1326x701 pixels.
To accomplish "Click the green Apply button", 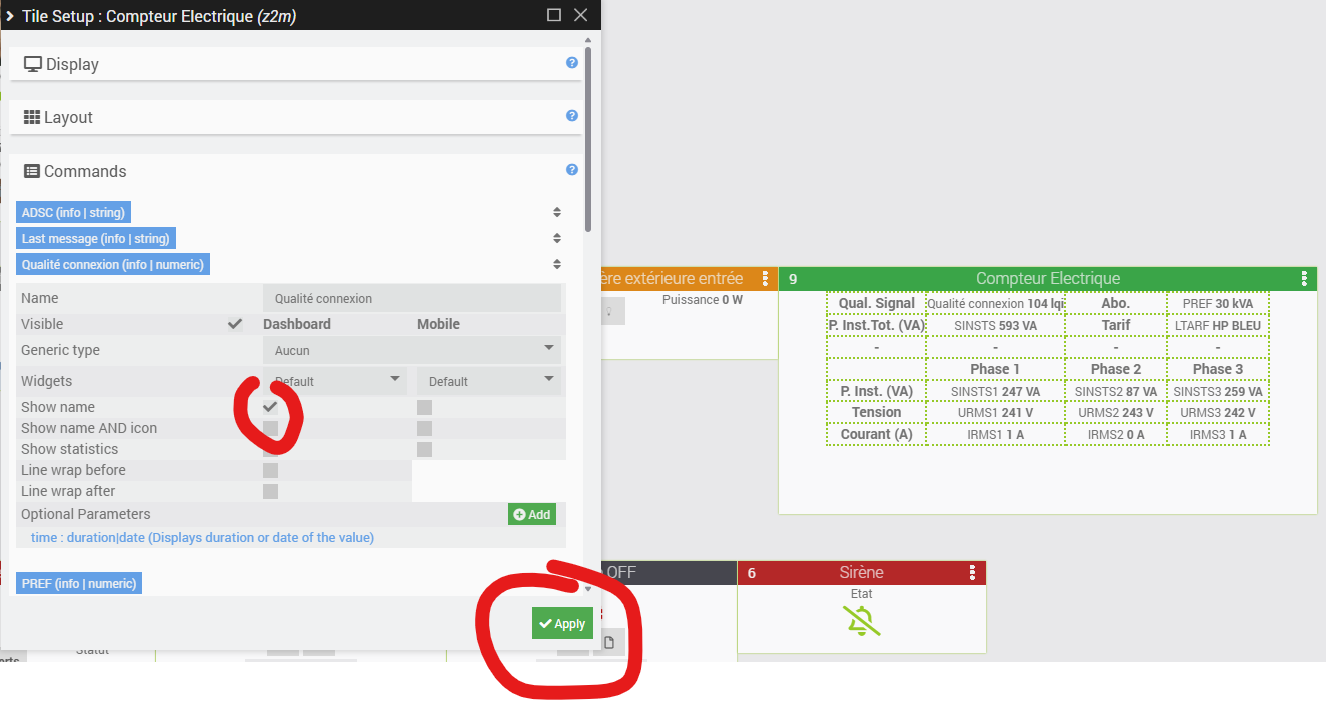I will [562, 623].
